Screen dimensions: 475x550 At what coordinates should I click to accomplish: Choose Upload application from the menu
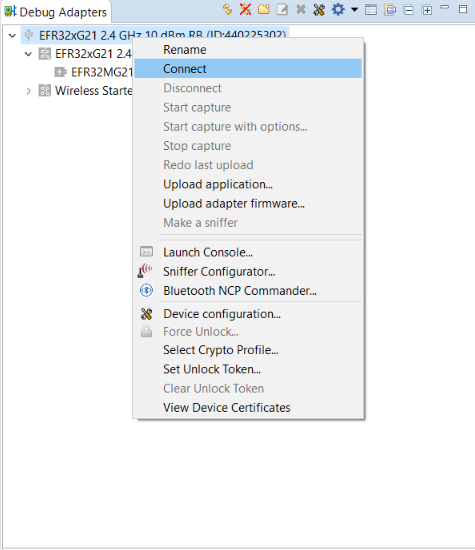(248, 184)
